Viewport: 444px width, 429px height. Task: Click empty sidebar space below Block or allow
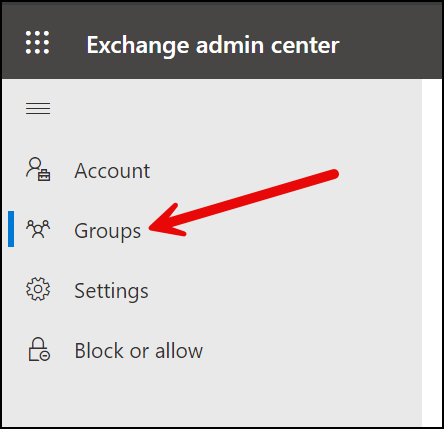pos(212,393)
